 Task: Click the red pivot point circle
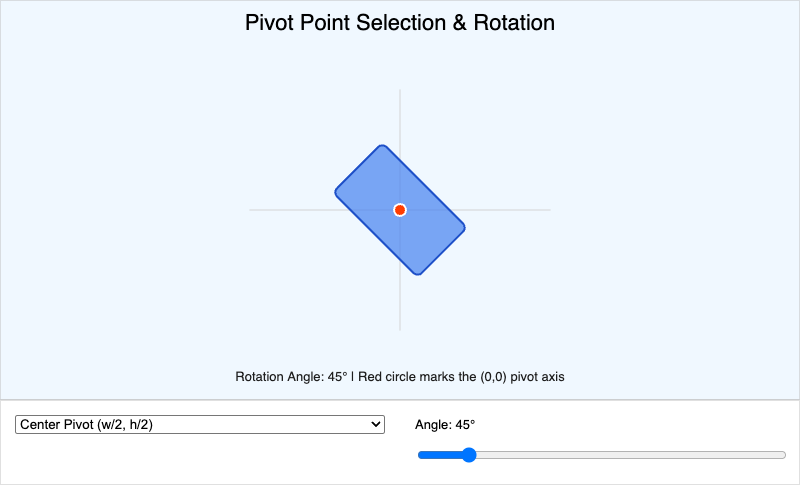pos(400,210)
